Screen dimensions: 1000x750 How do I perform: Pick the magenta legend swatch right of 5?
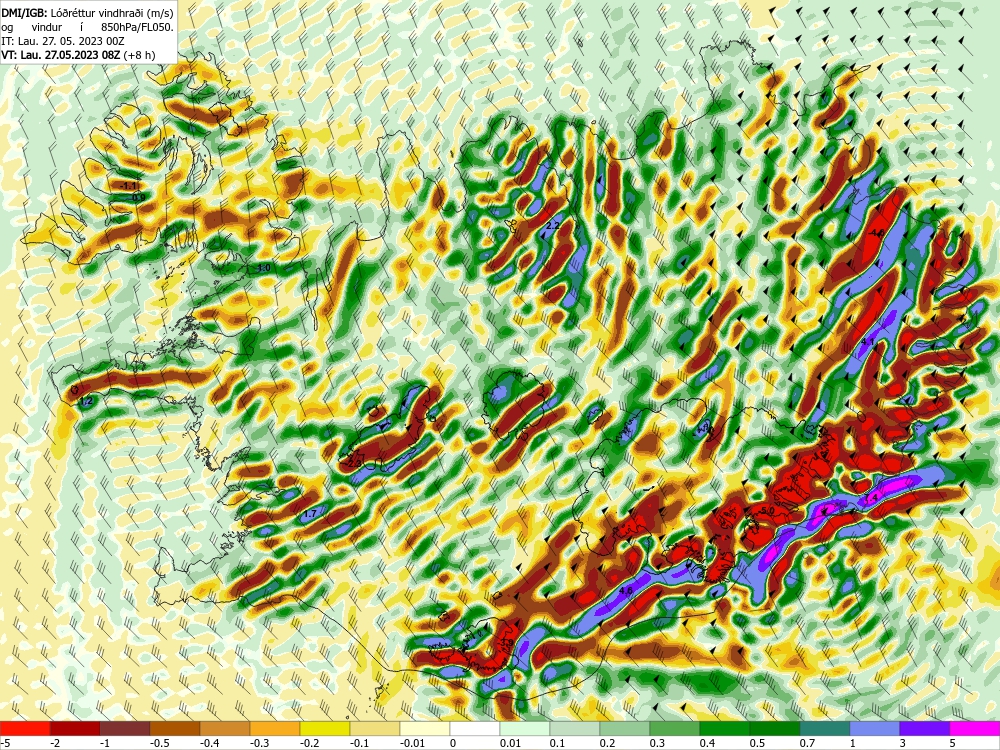pyautogui.click(x=975, y=728)
